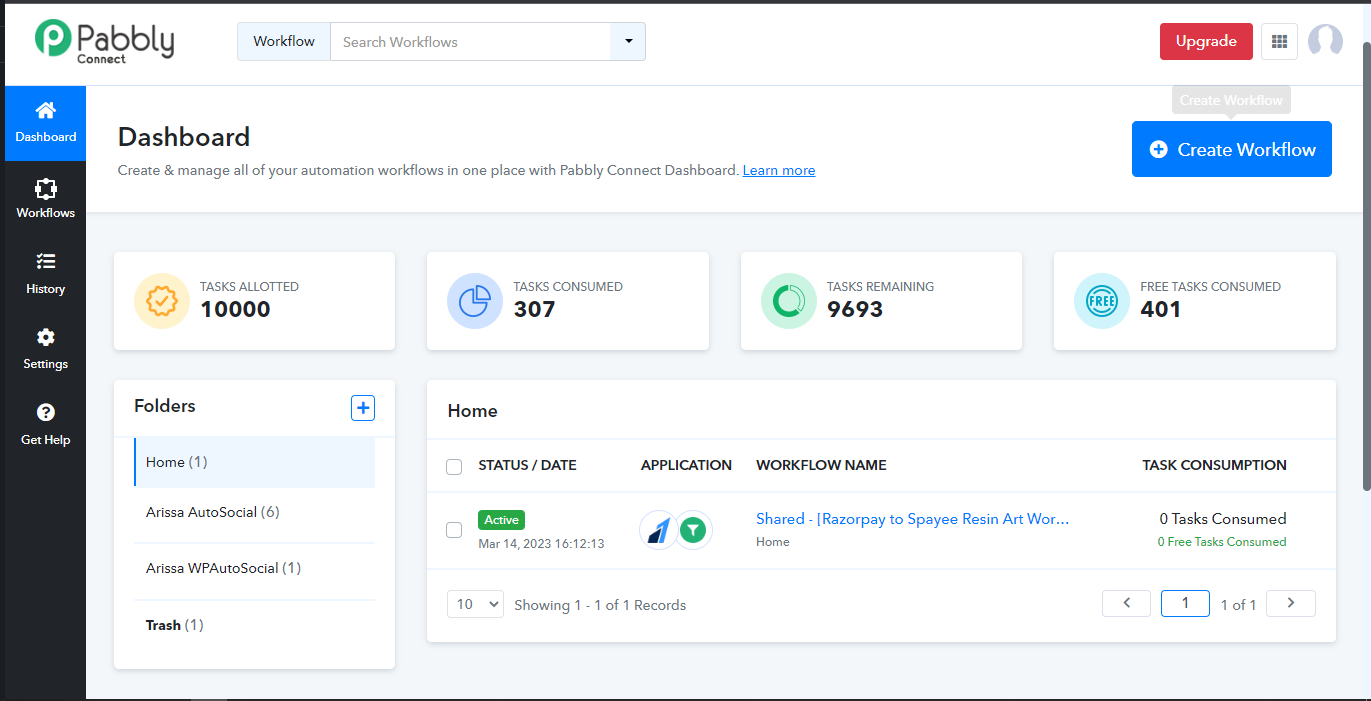Click the vertical scrollbar on the right
Screen dimensions: 1371x701
point(1367,265)
